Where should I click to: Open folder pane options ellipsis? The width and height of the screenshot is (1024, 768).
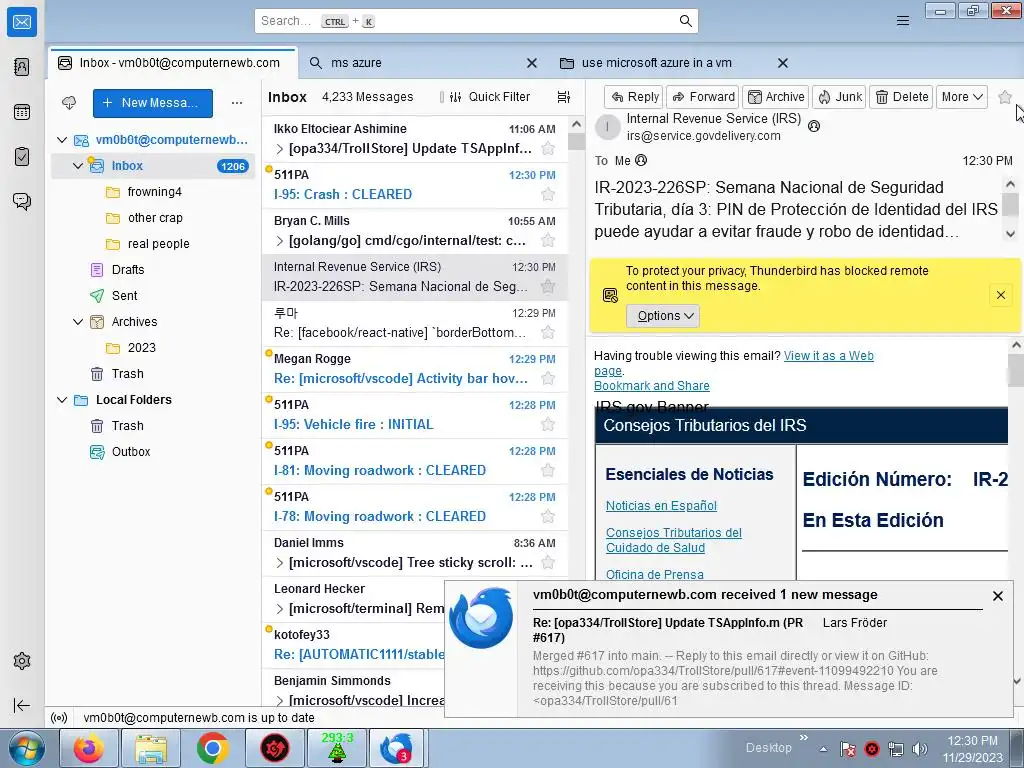[237, 103]
